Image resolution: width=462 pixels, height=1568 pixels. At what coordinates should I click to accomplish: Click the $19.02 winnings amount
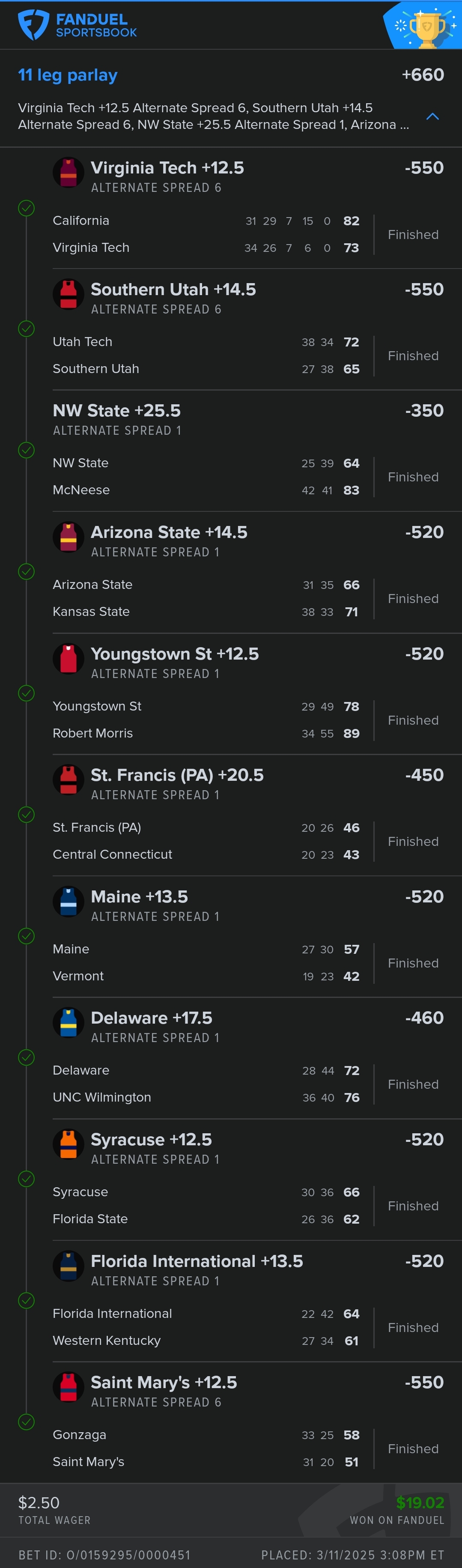(420, 1502)
